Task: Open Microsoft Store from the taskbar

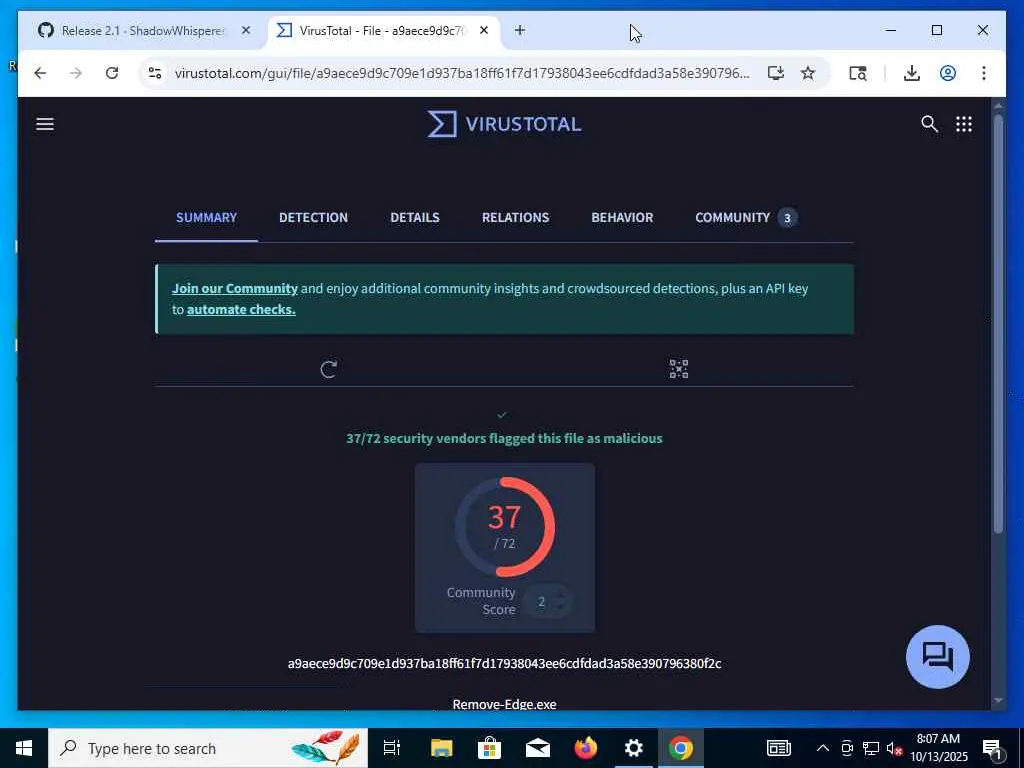Action: [489, 748]
